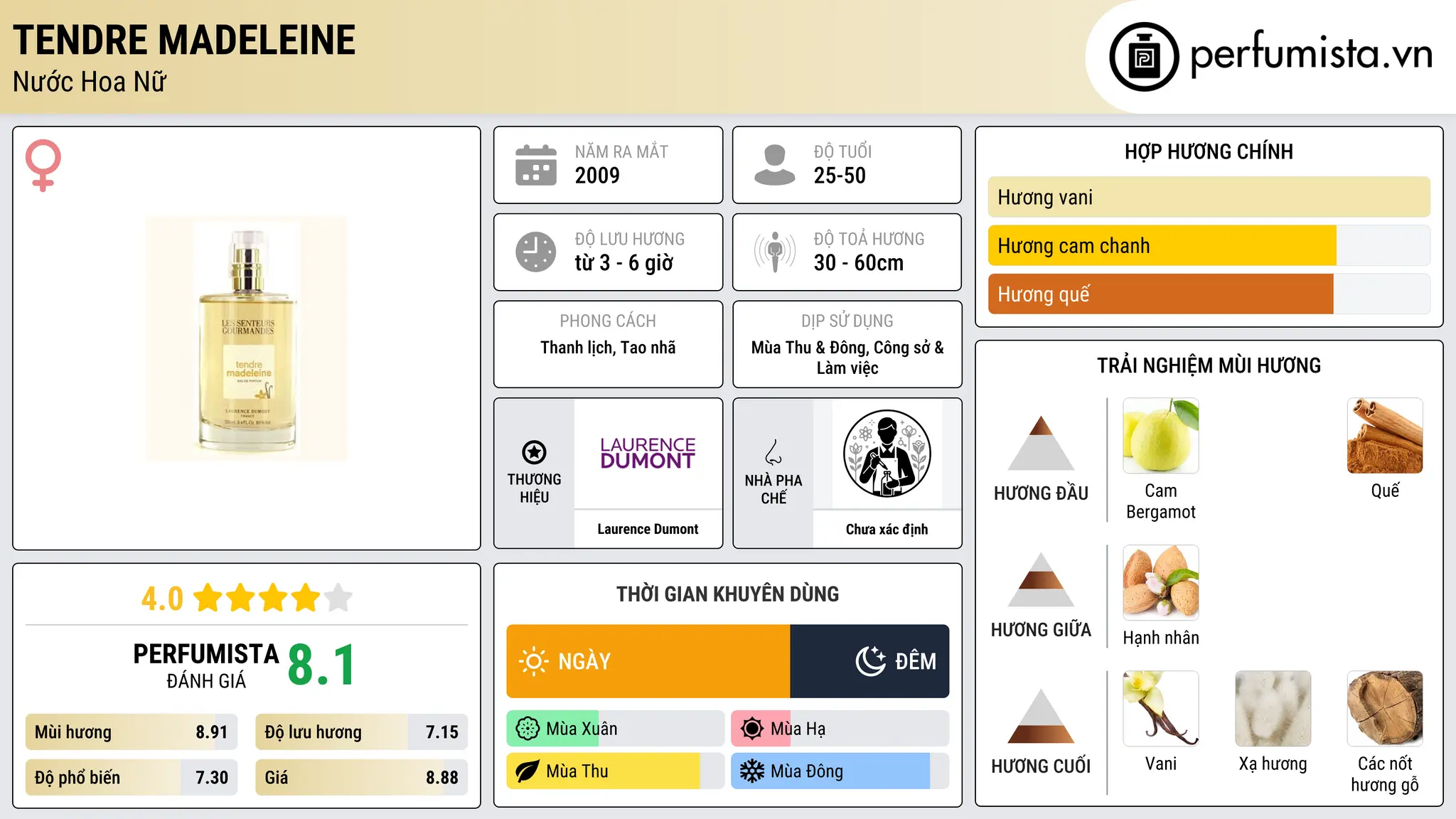The width and height of the screenshot is (1456, 819).
Task: Open the Vani vanilla note image
Action: (x=1161, y=709)
